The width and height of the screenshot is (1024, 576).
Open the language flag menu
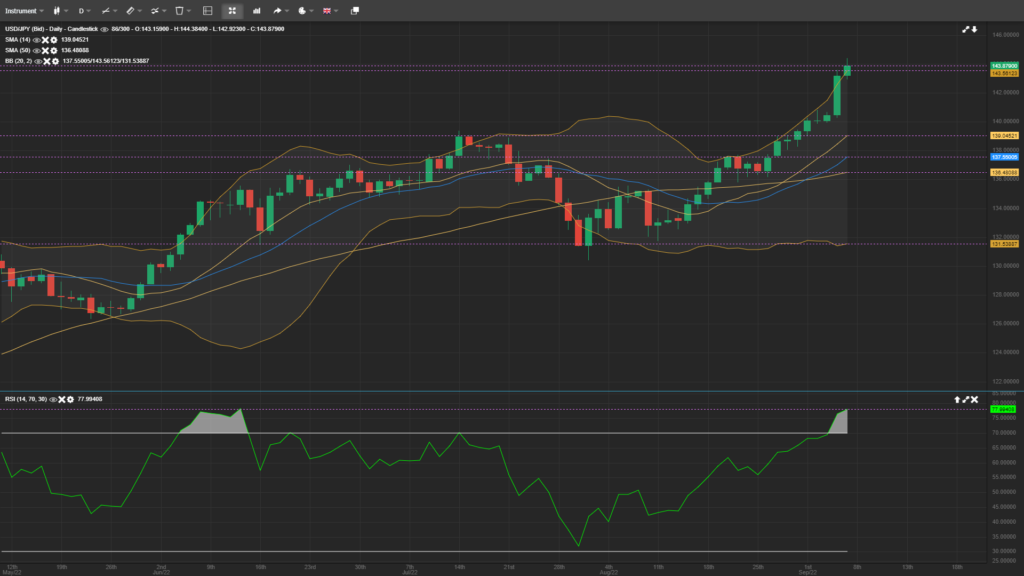coord(329,10)
